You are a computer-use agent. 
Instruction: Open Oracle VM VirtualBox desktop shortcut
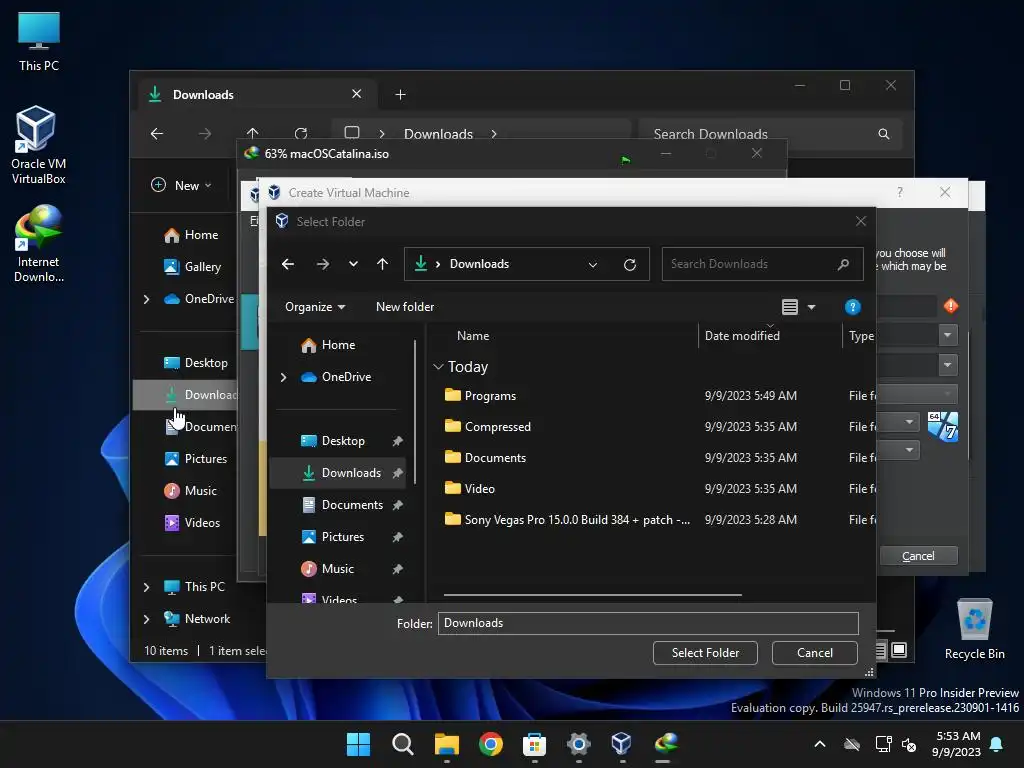[x=38, y=145]
